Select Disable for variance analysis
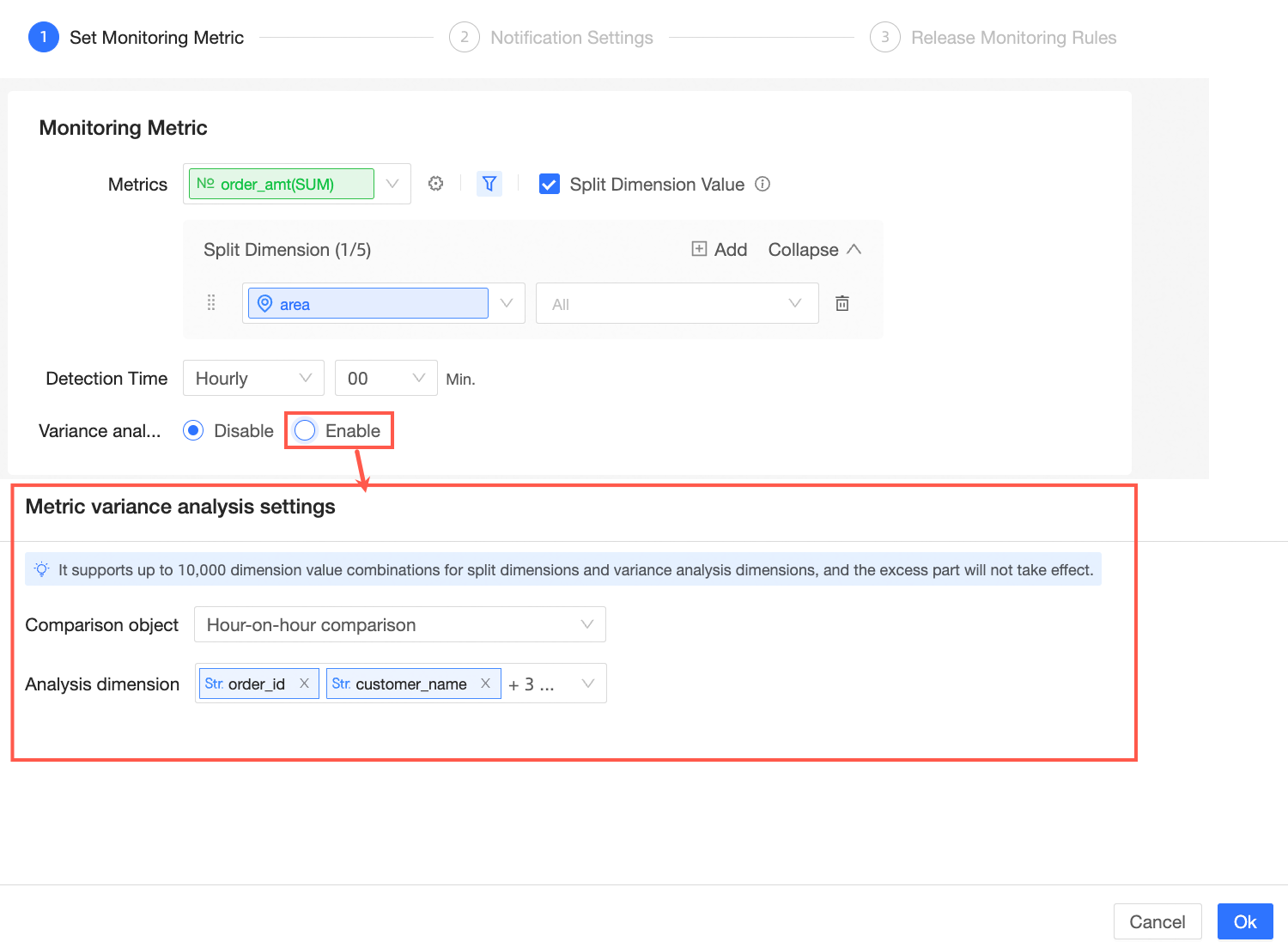 coord(193,430)
